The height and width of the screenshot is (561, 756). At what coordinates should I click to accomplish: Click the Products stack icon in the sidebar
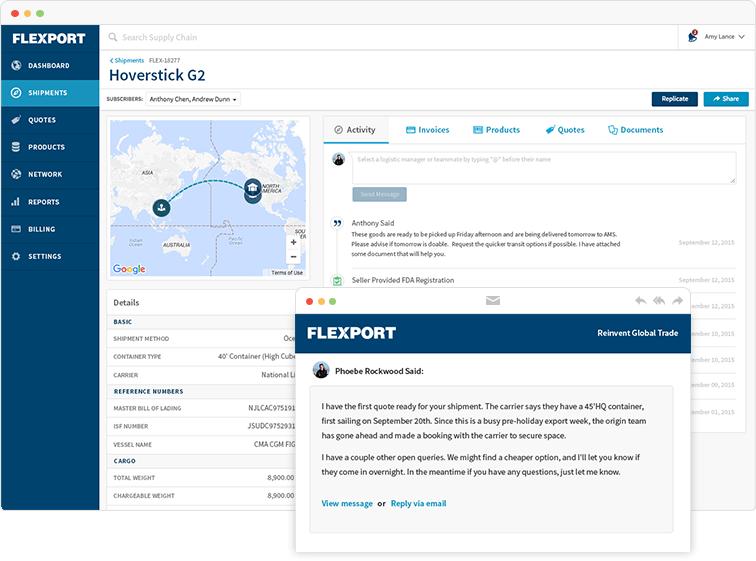[16, 147]
